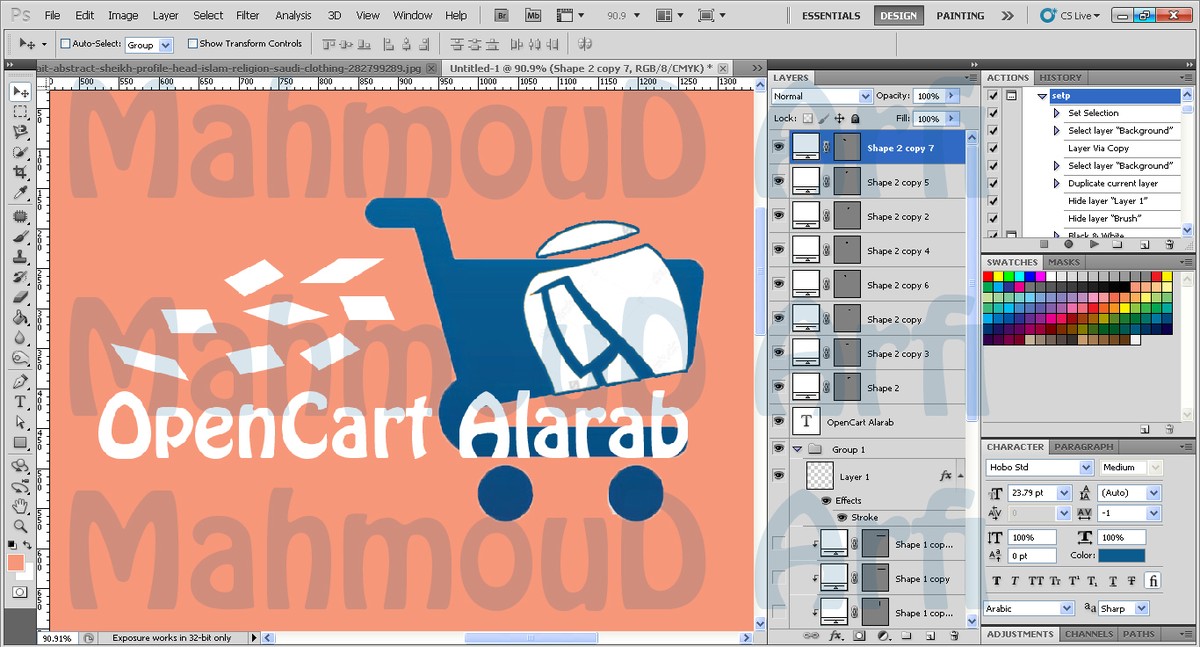Add layer style via fx icon
This screenshot has height=647, width=1200.
(x=836, y=636)
